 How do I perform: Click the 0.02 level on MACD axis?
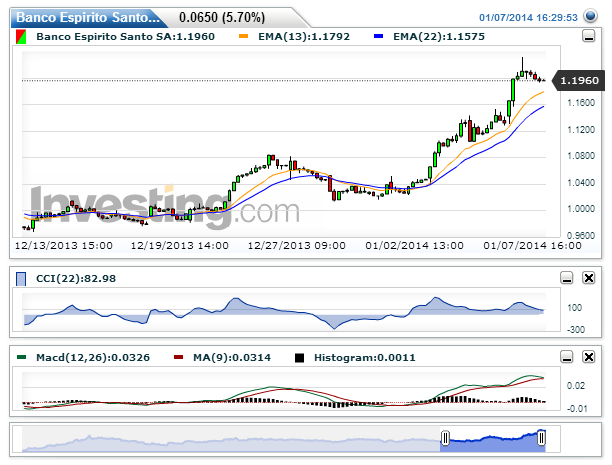click(x=576, y=386)
